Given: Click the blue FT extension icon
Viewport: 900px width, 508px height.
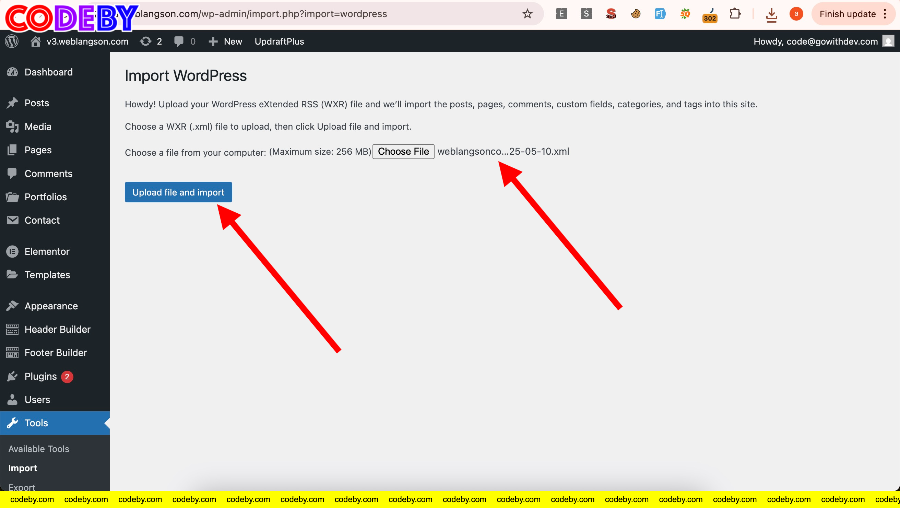Looking at the screenshot, I should (660, 14).
